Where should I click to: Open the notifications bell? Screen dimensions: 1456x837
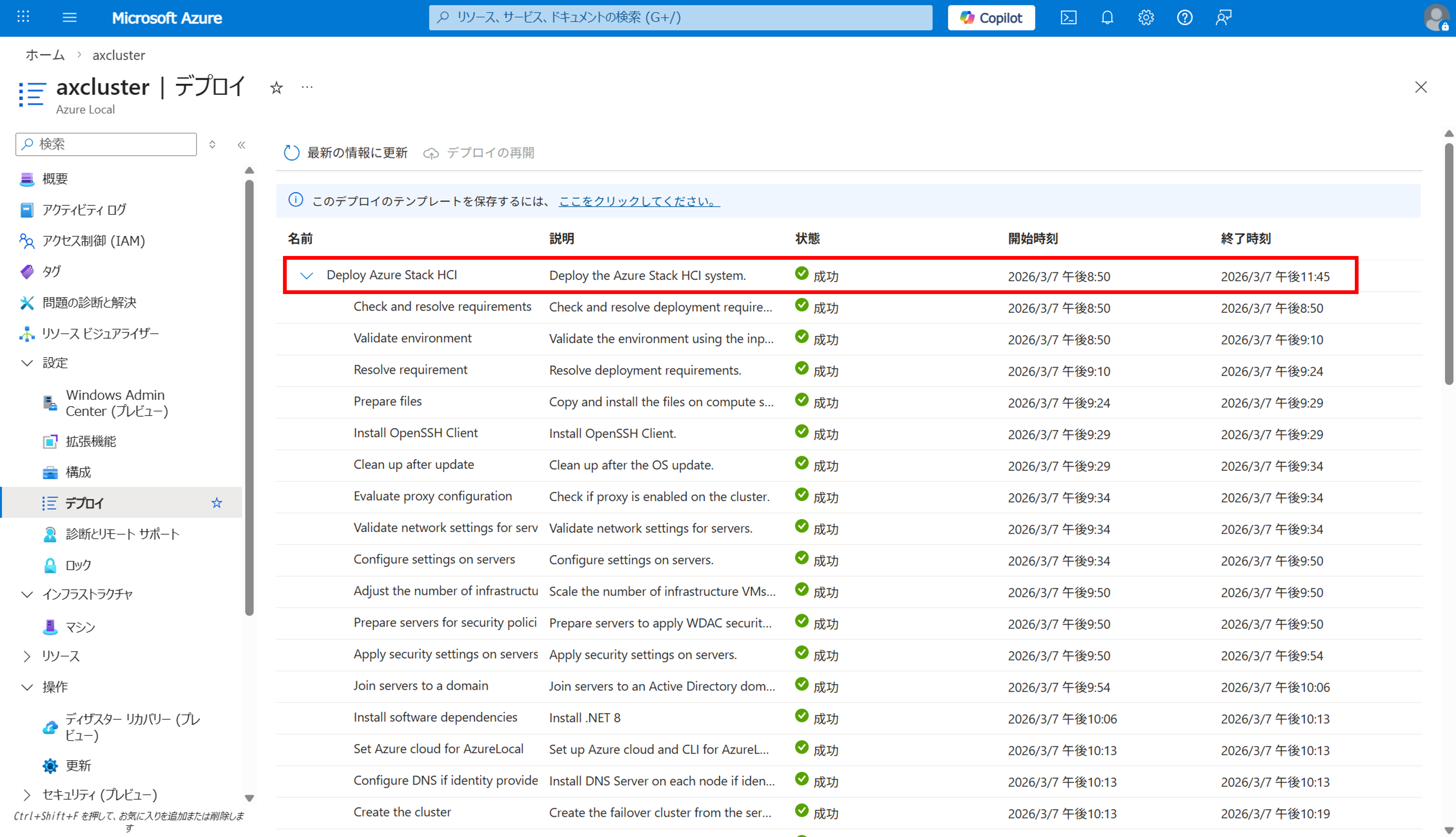click(x=1107, y=18)
